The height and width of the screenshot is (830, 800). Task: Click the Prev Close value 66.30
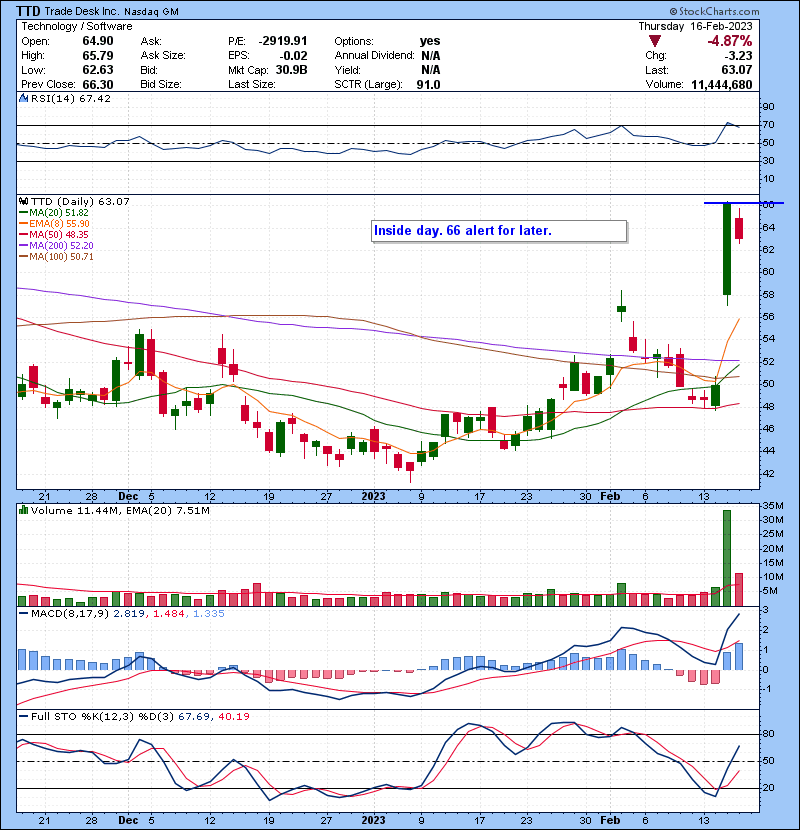[x=98, y=84]
